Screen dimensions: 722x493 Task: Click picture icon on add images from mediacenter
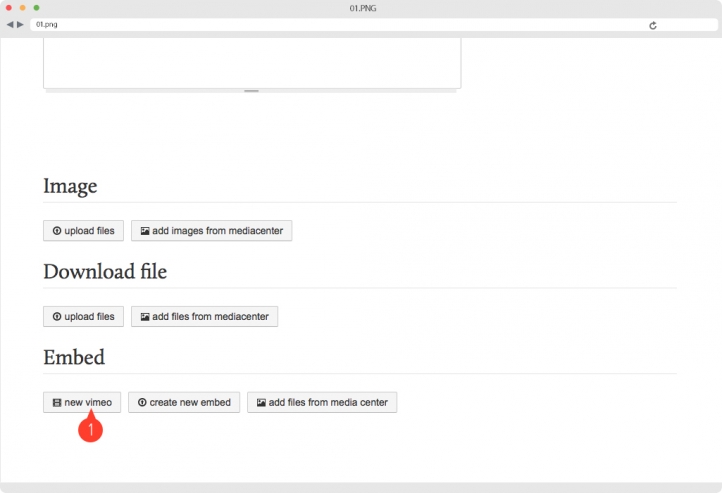[145, 231]
